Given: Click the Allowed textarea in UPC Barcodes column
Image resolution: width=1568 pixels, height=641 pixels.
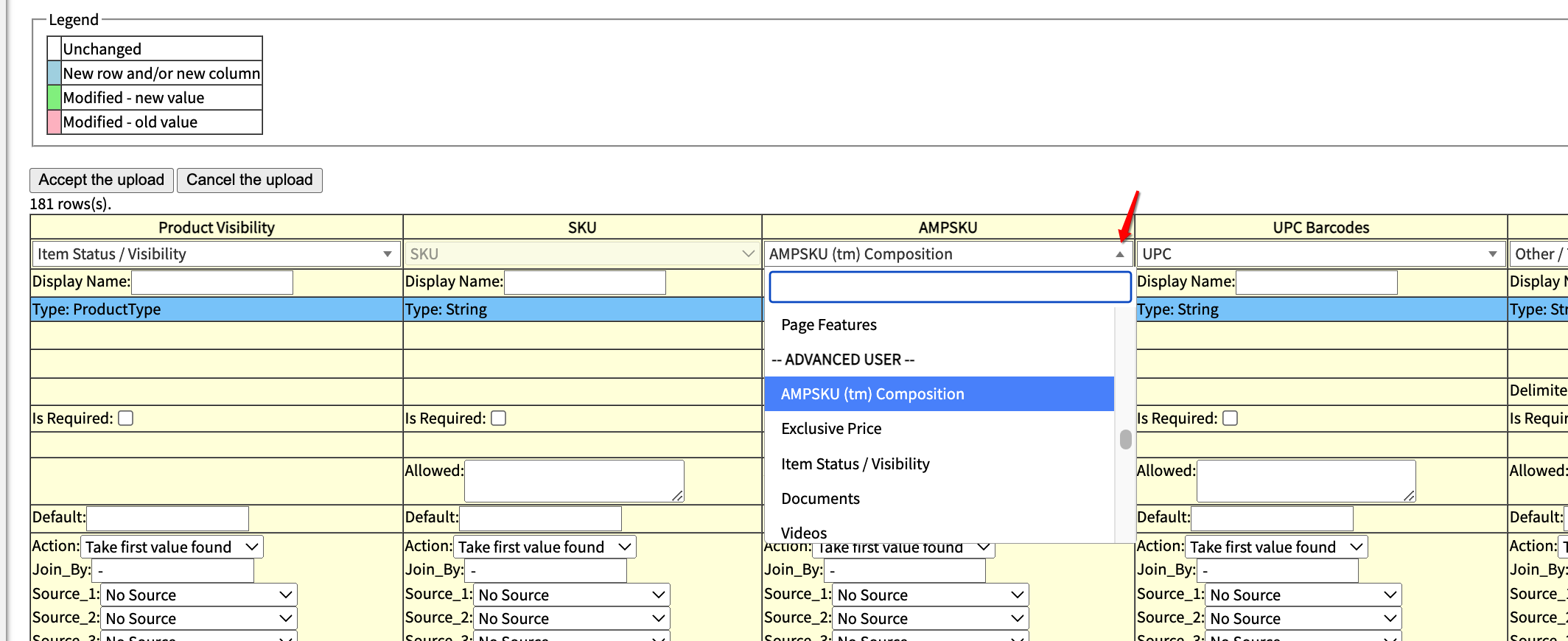Looking at the screenshot, I should tap(1306, 481).
